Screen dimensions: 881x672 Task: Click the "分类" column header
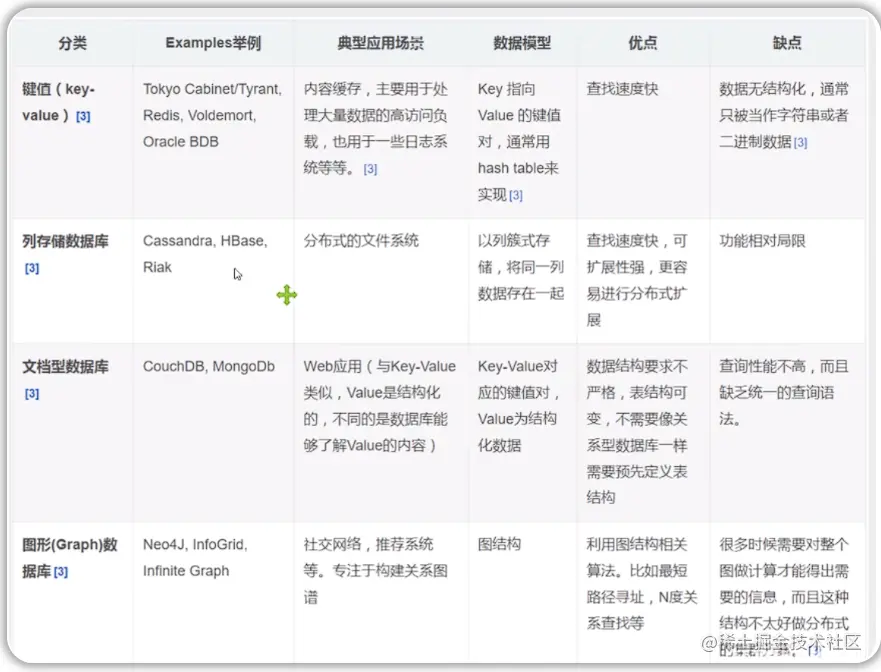pos(72,43)
